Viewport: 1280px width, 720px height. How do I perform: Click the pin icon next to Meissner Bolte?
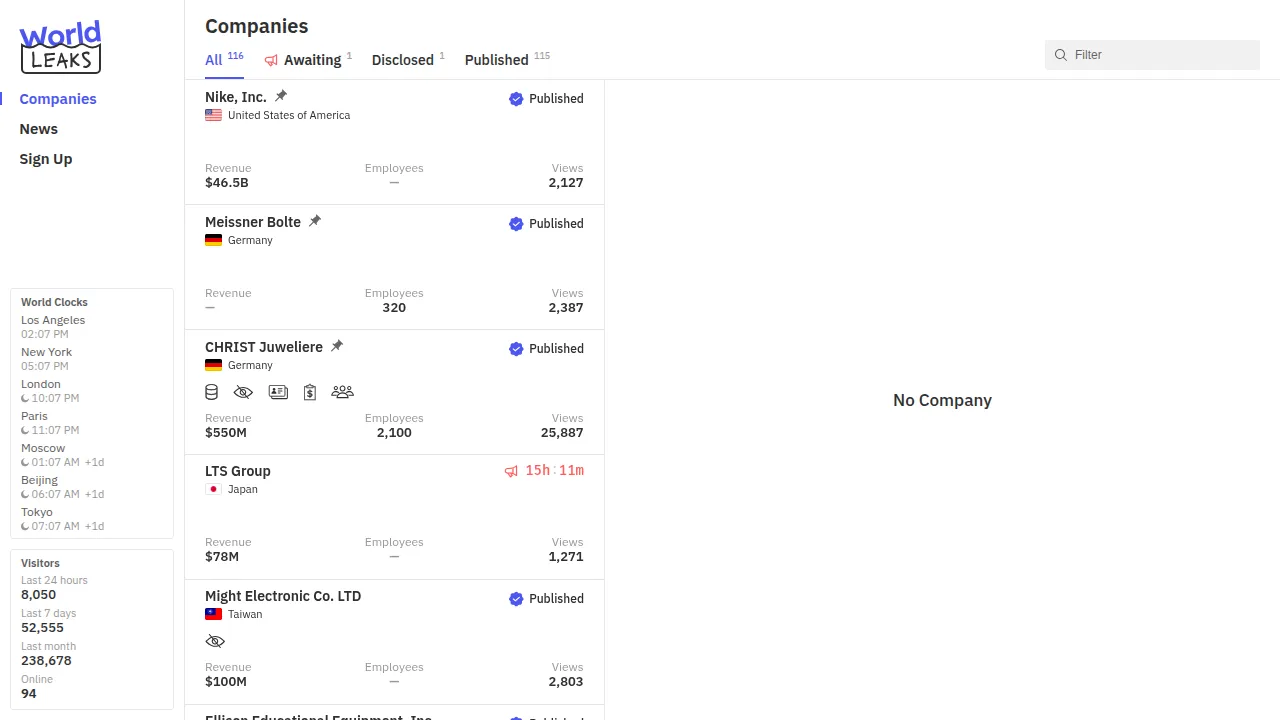pos(315,221)
